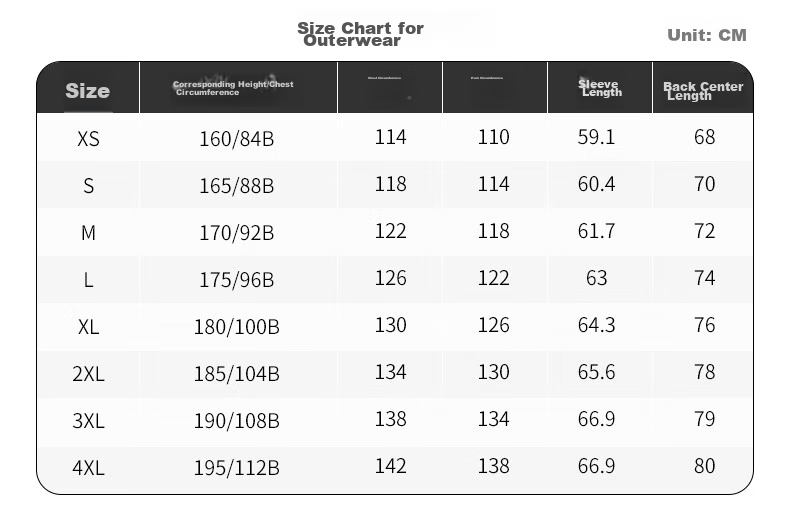Click the 170/92B height/chest cell
The height and width of the screenshot is (523, 790).
(236, 233)
